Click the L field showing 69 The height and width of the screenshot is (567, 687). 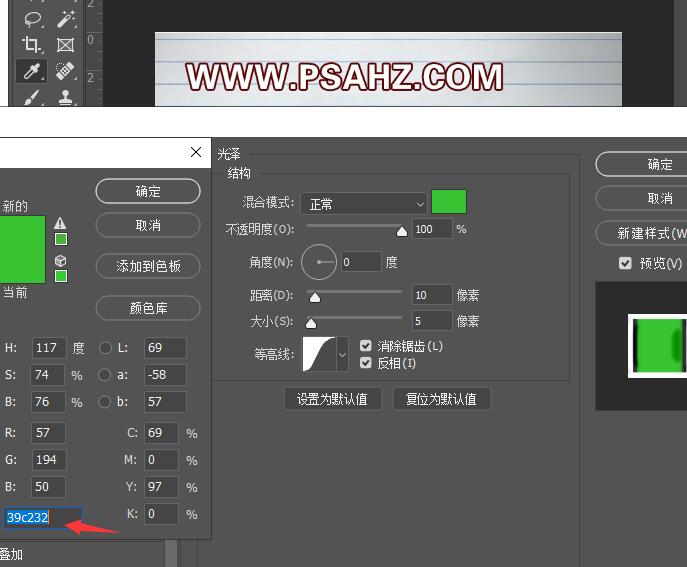[165, 348]
